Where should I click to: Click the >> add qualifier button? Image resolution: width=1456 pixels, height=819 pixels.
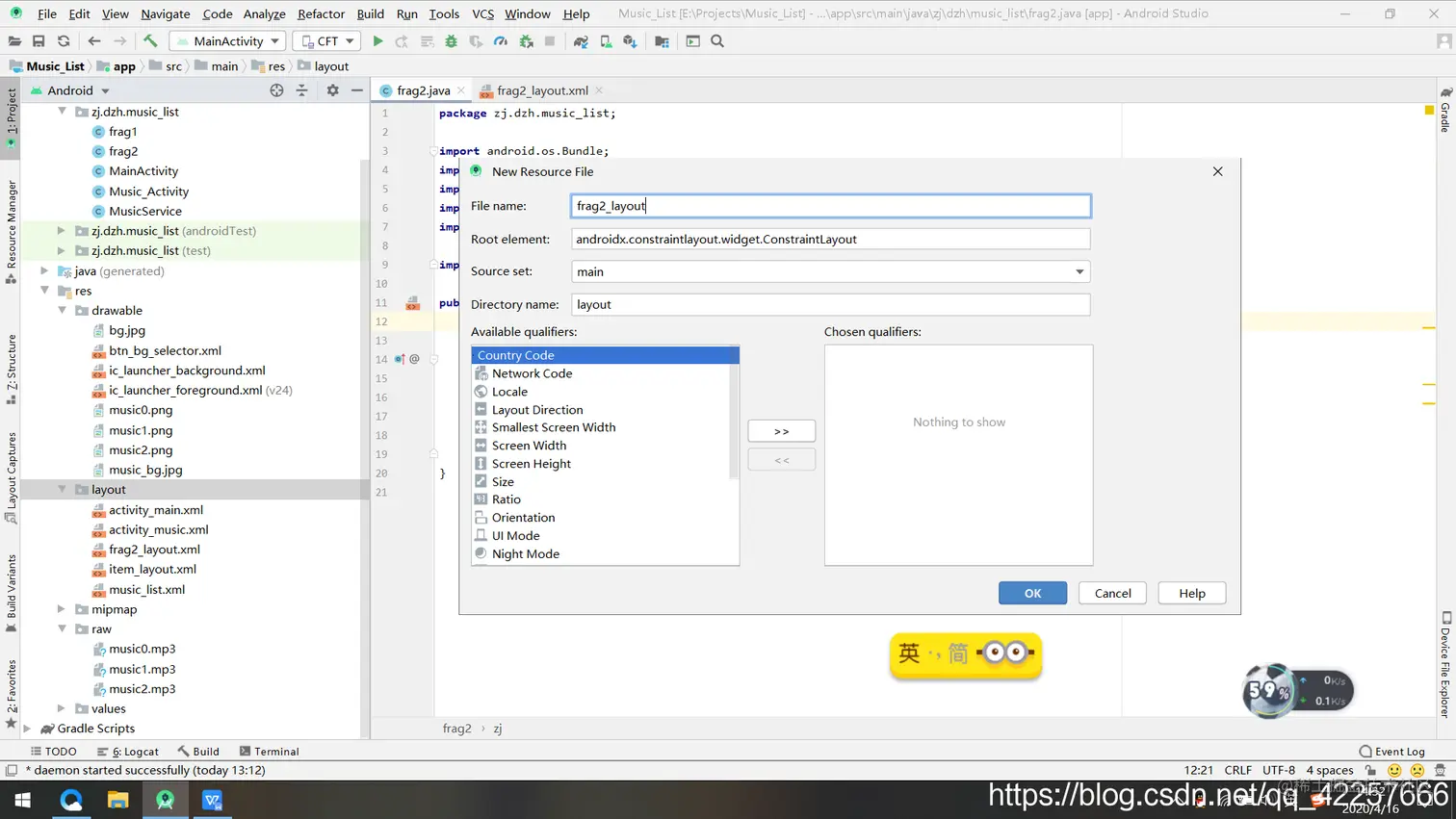pyautogui.click(x=782, y=431)
